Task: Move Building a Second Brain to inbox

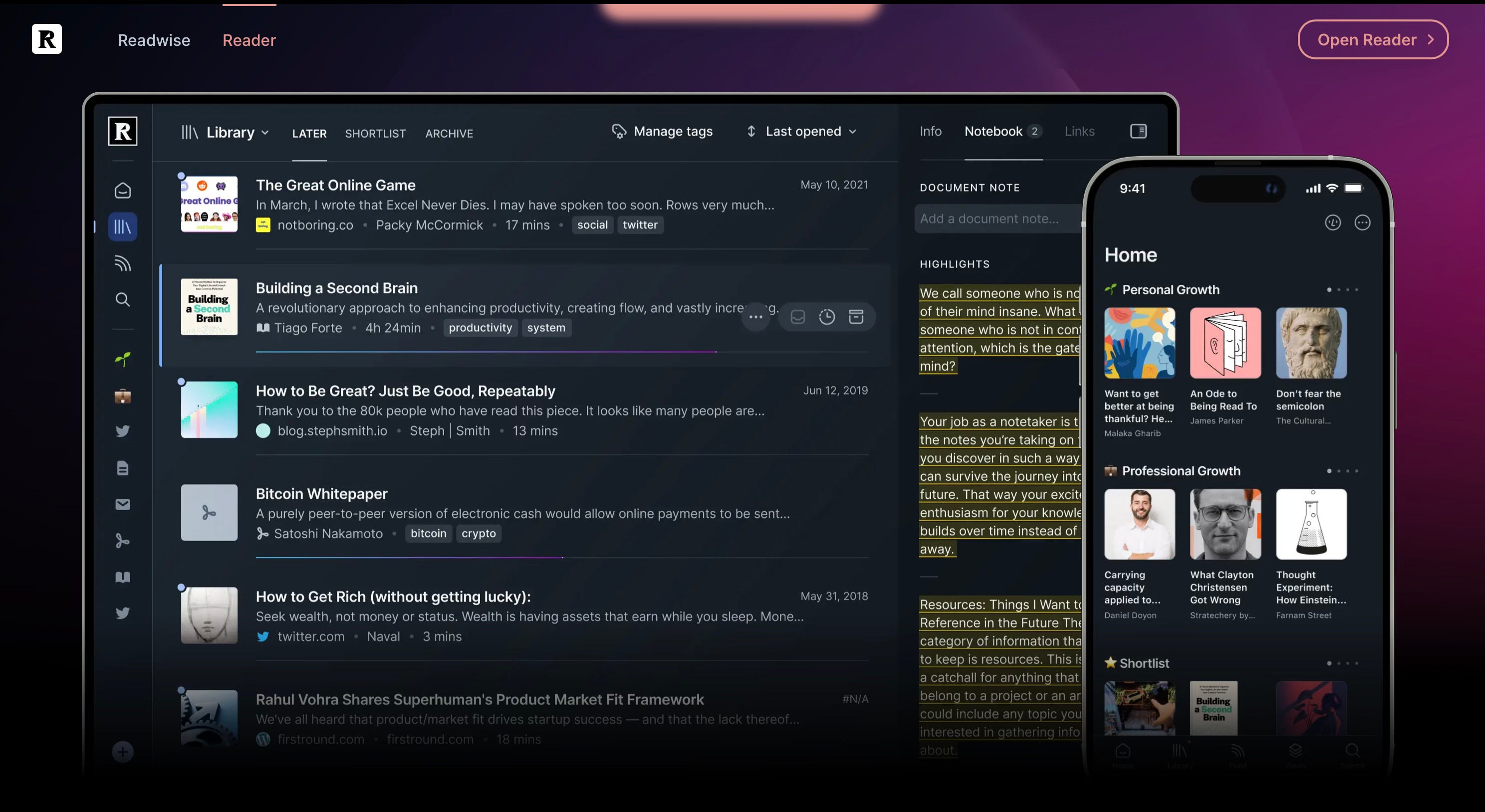Action: [x=798, y=317]
